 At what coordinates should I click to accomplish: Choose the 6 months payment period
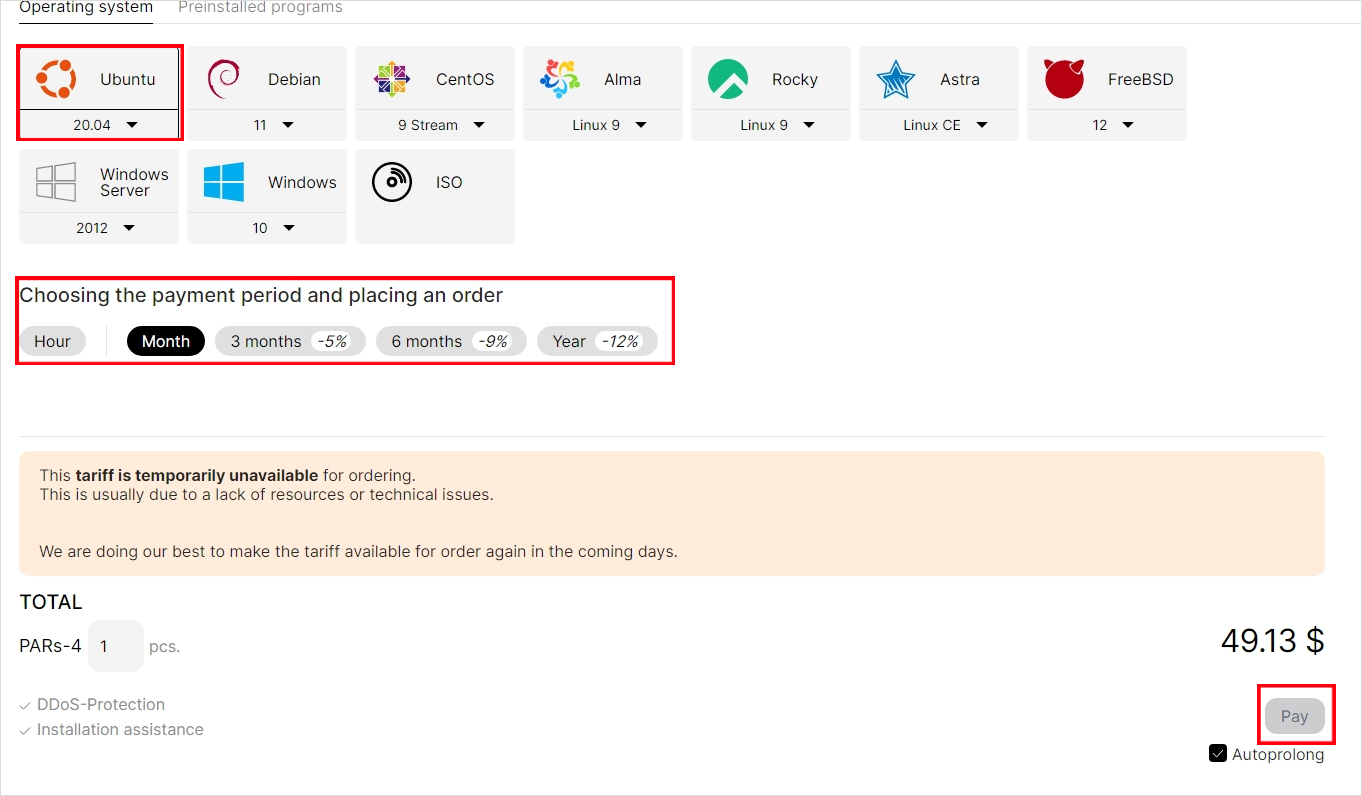click(x=451, y=341)
